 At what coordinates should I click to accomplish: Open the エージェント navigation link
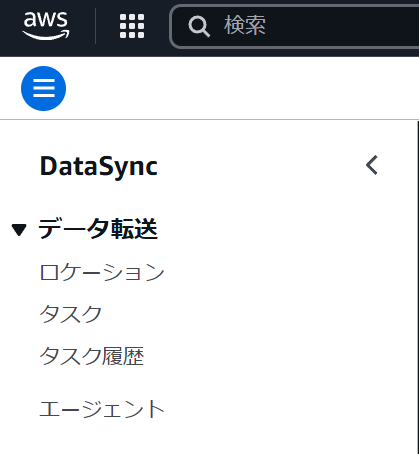click(102, 409)
